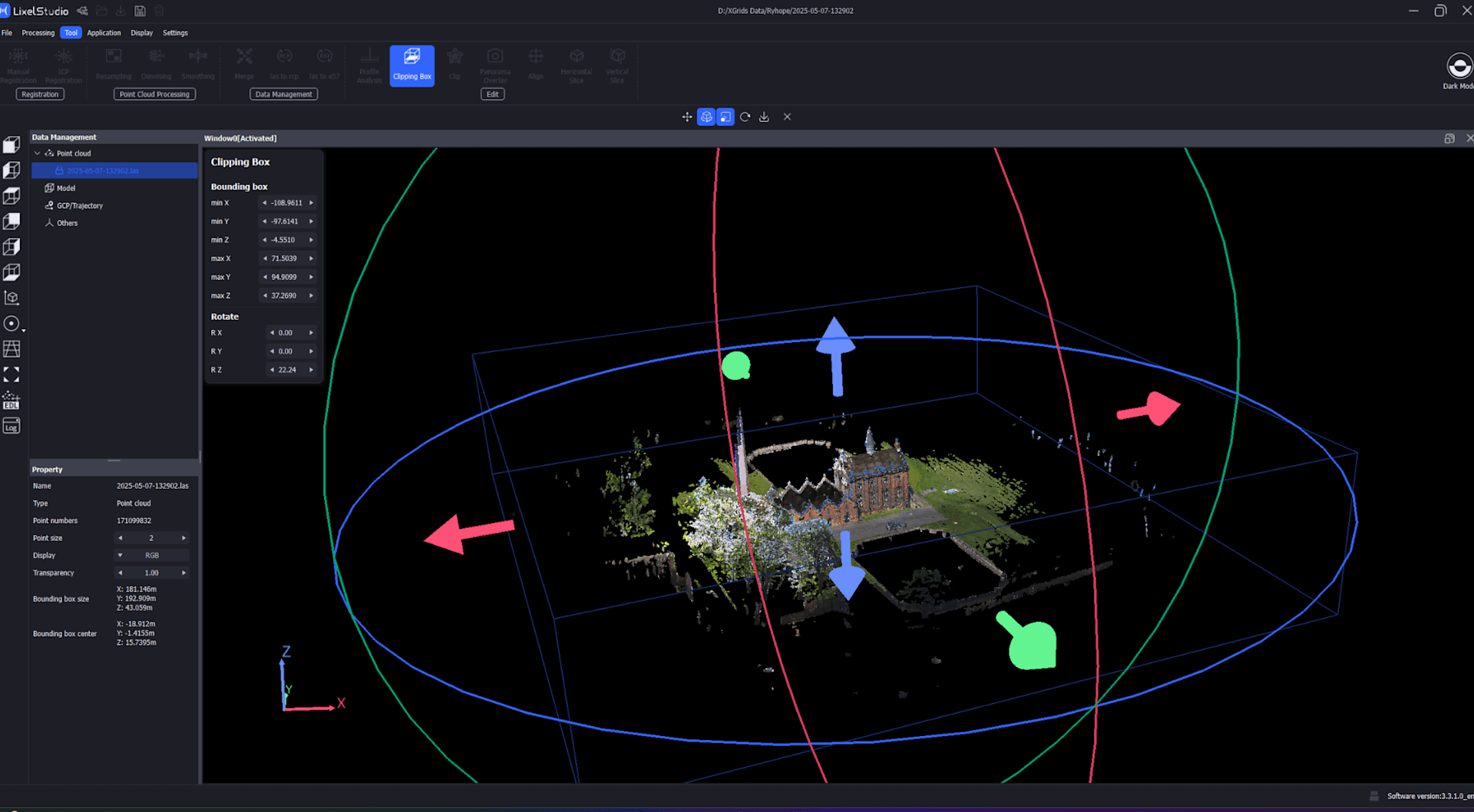1474x812 pixels.
Task: Toggle the highlighted square button in clipping toolbar
Action: (725, 117)
